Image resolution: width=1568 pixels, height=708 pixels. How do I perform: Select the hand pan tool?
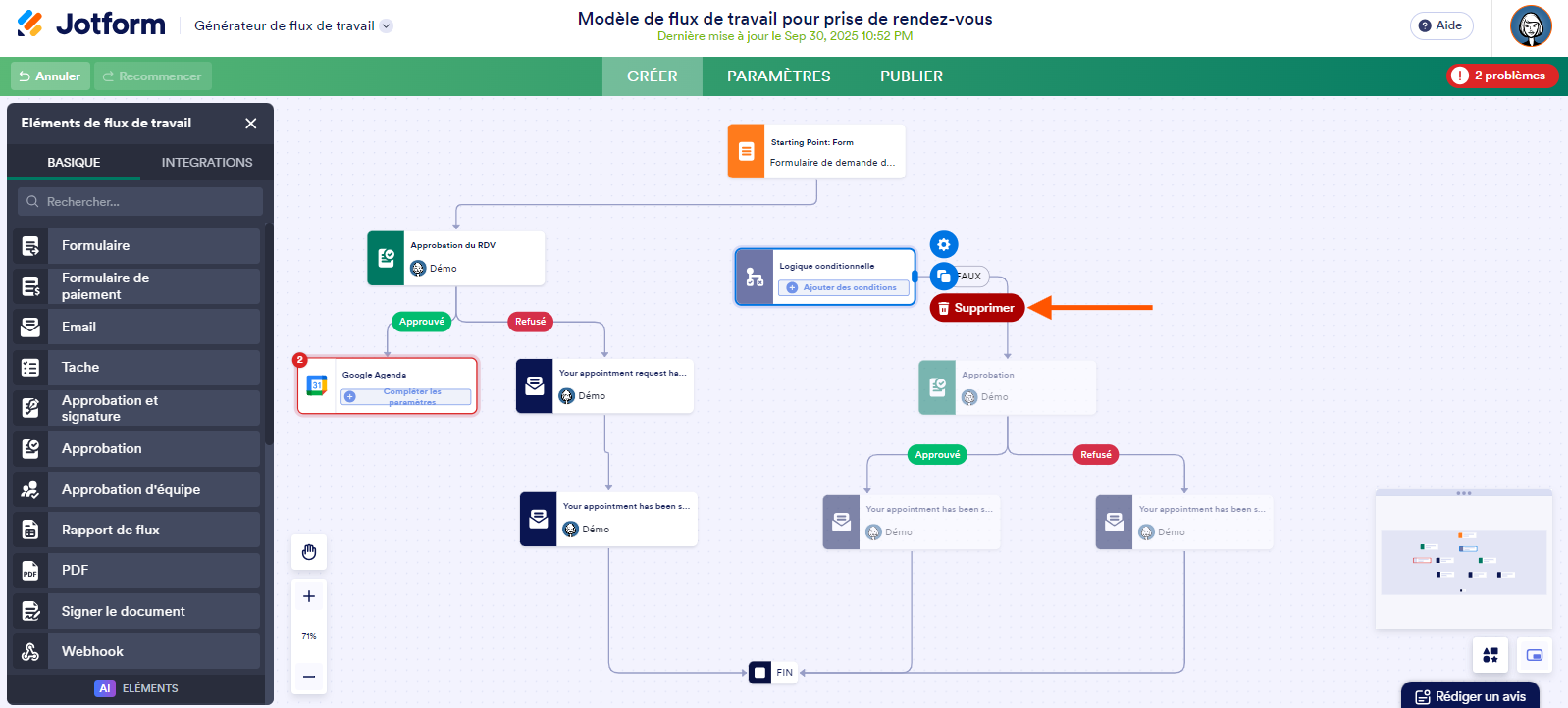click(309, 552)
